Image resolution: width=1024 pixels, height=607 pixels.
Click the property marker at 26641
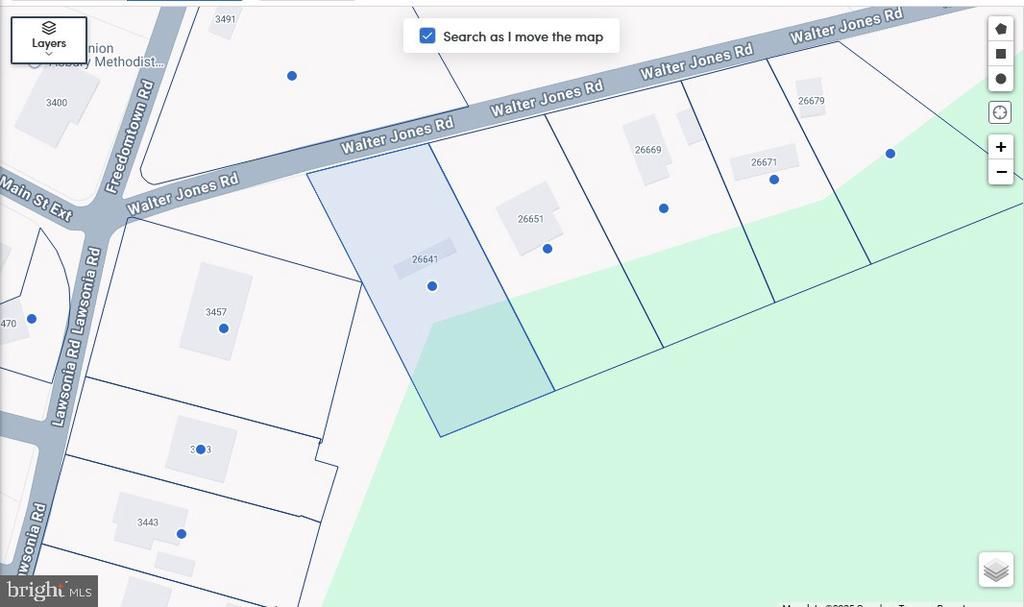(x=432, y=286)
